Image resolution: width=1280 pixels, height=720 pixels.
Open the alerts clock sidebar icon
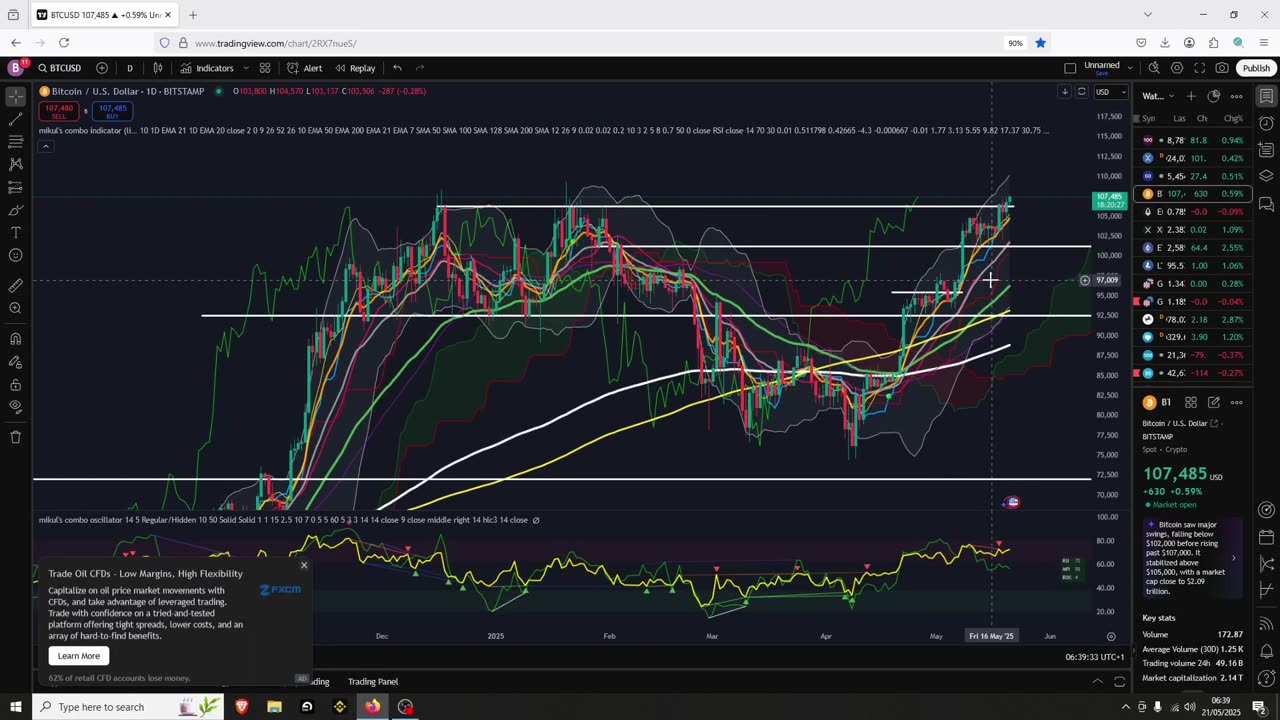[x=1266, y=123]
